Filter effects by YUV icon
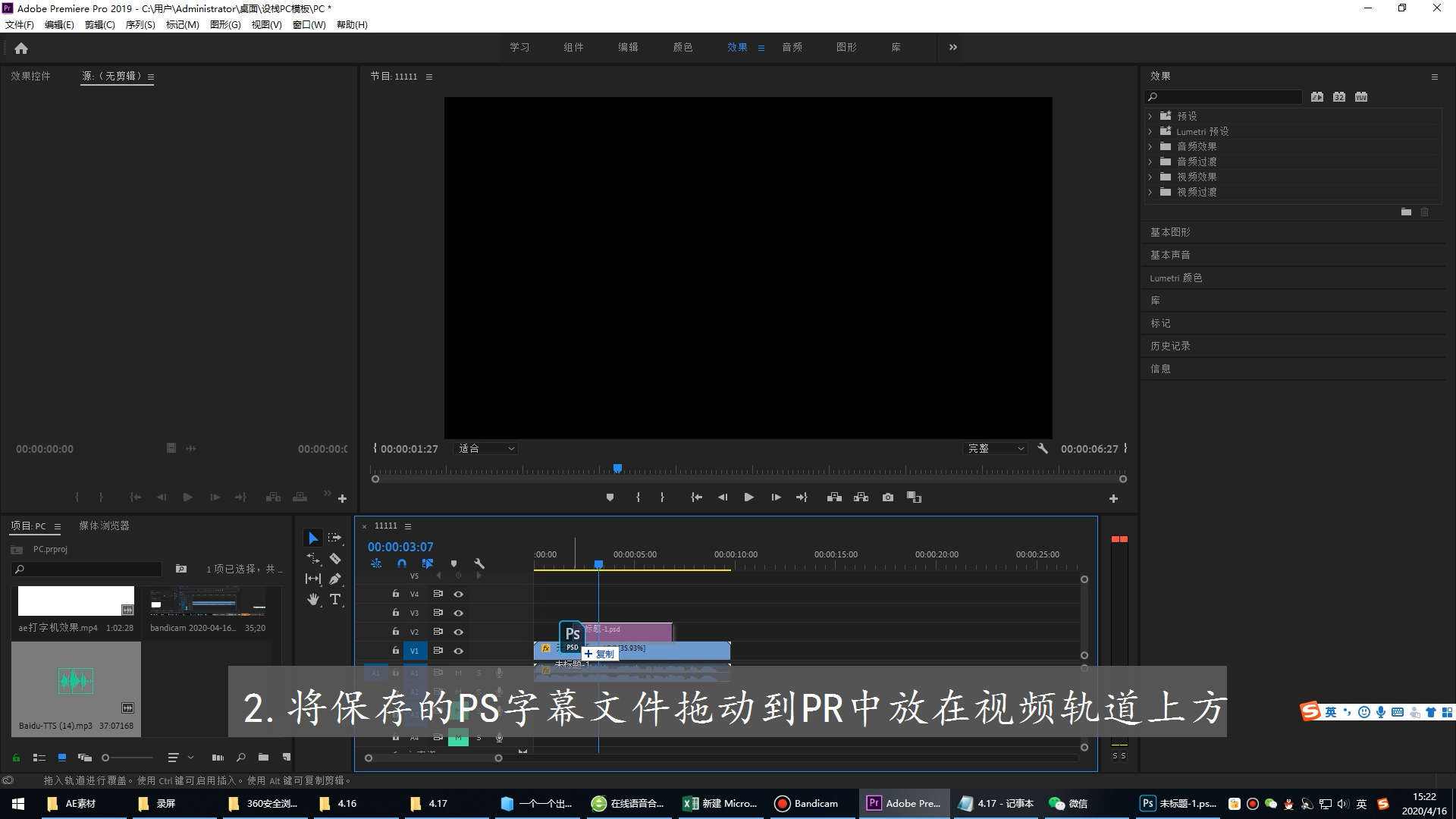This screenshot has height=819, width=1456. [1361, 96]
